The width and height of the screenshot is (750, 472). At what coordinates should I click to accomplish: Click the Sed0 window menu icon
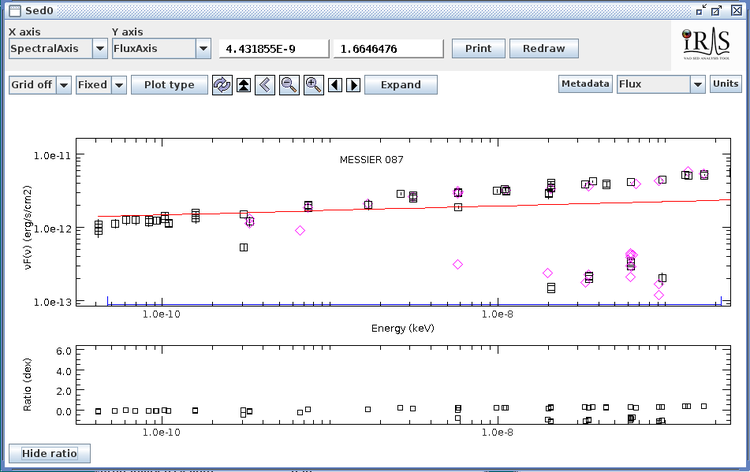[15, 11]
